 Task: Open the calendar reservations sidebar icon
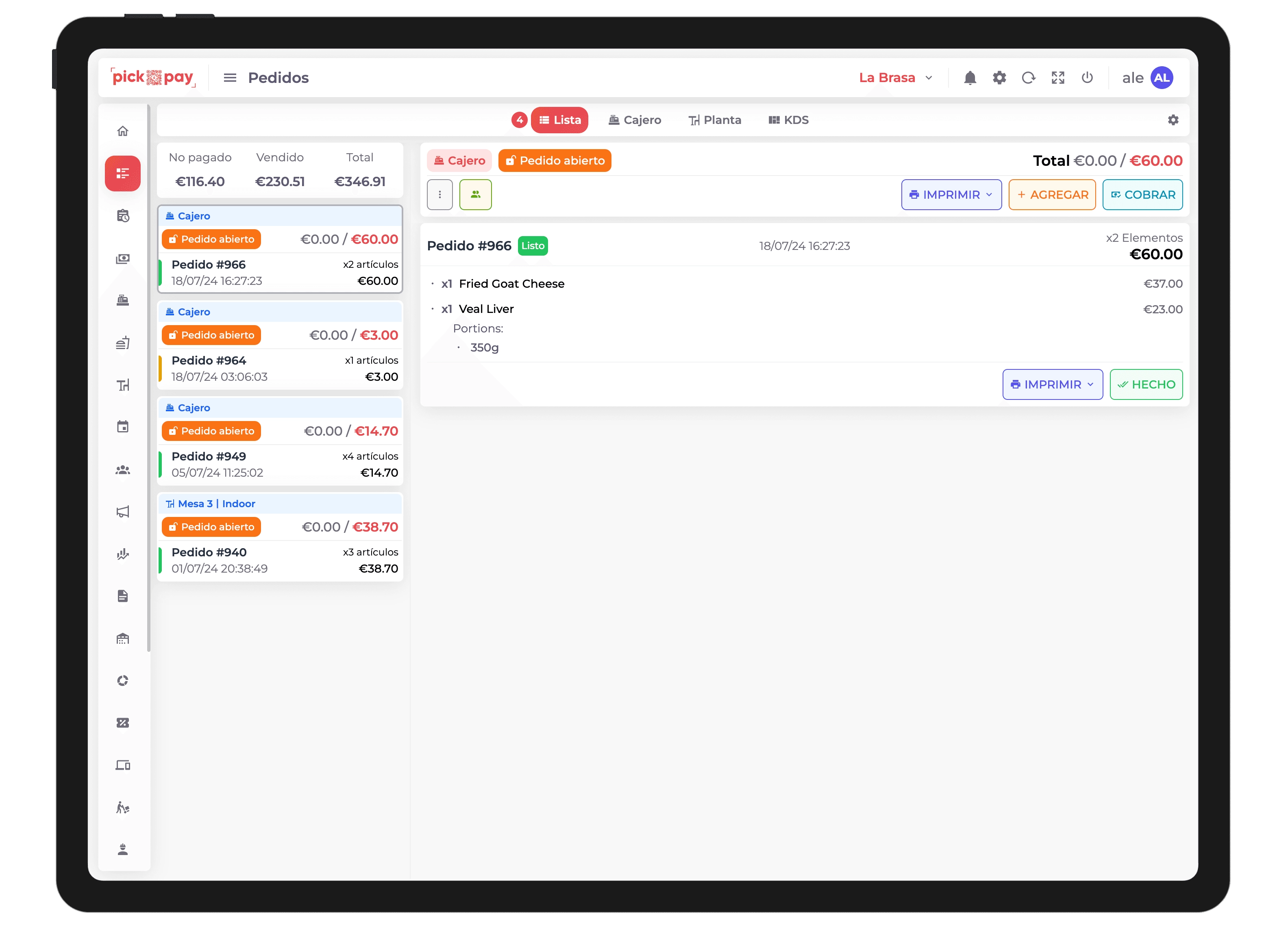(x=123, y=427)
